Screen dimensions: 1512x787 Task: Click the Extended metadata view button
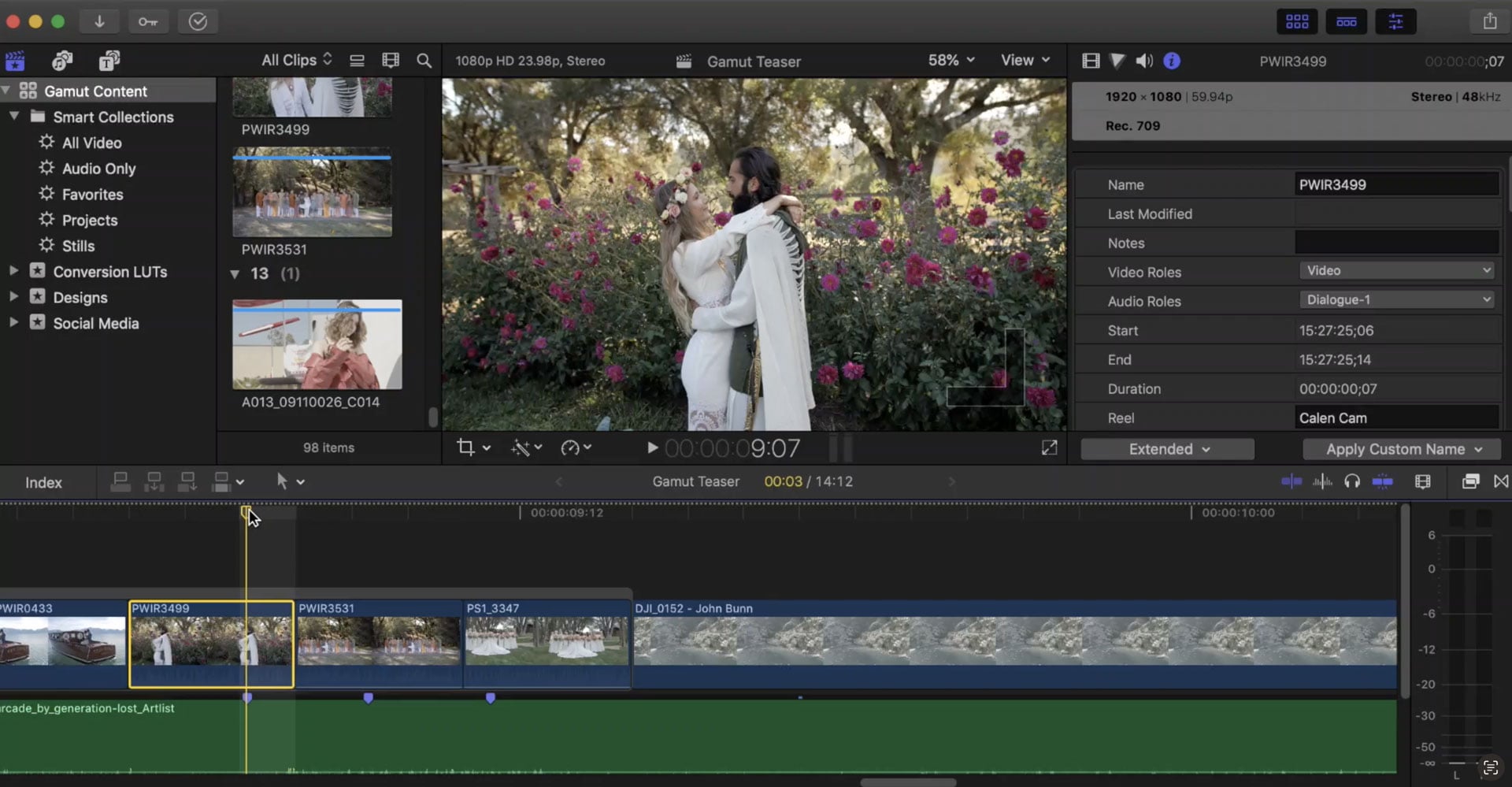1167,449
